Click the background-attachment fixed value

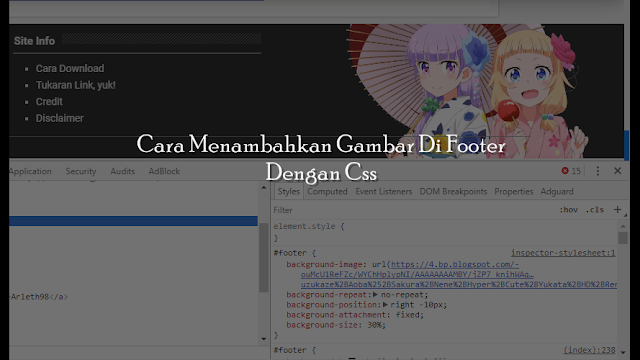pyautogui.click(x=407, y=315)
